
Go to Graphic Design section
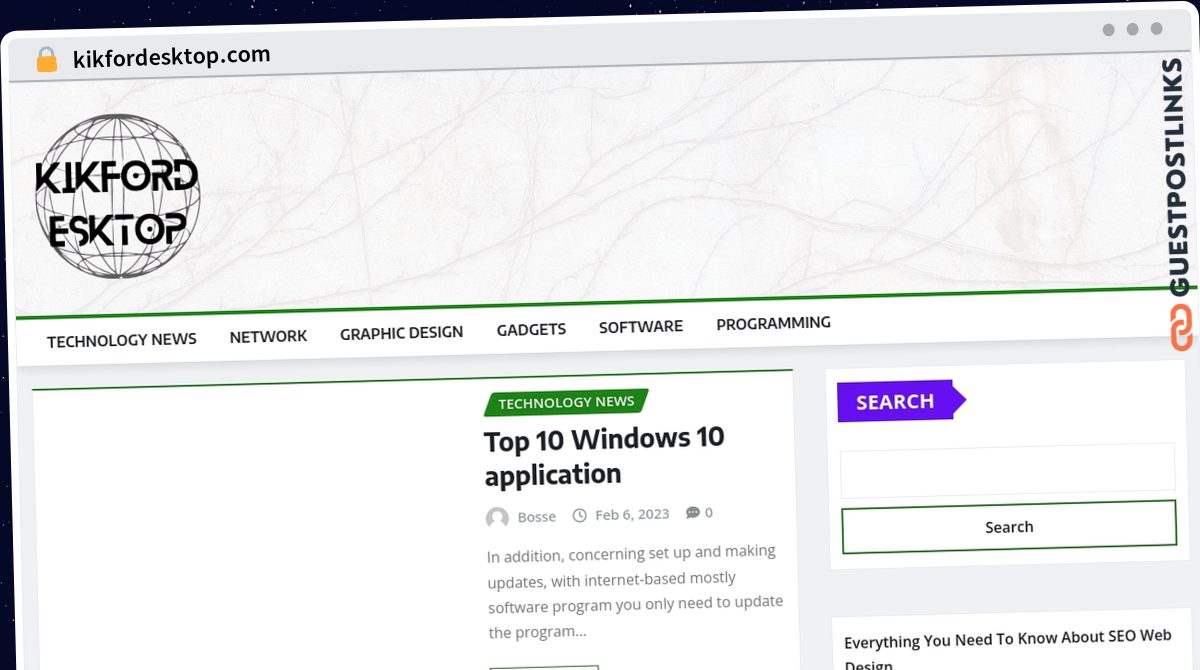point(401,332)
